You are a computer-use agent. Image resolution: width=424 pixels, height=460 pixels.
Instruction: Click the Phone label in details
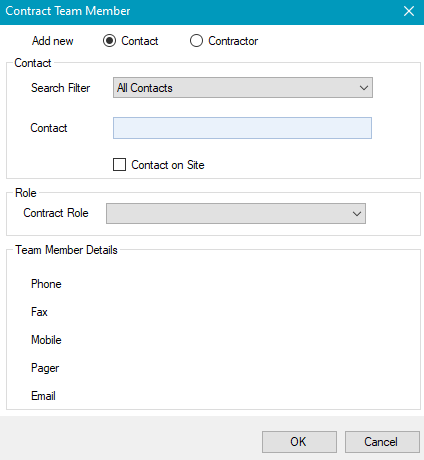46,284
